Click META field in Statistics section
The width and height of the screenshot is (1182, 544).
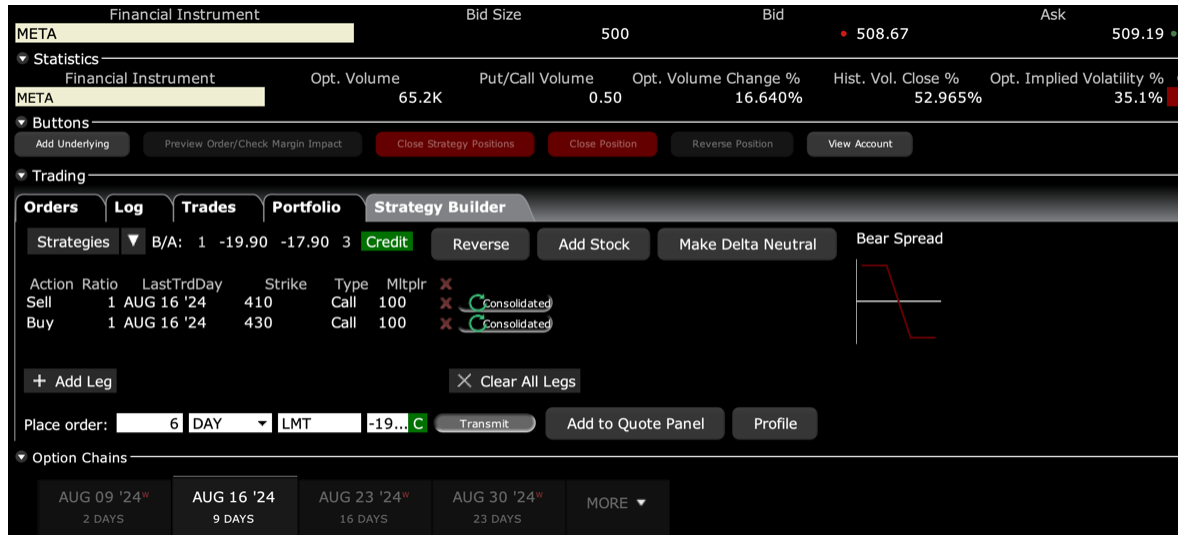(140, 97)
